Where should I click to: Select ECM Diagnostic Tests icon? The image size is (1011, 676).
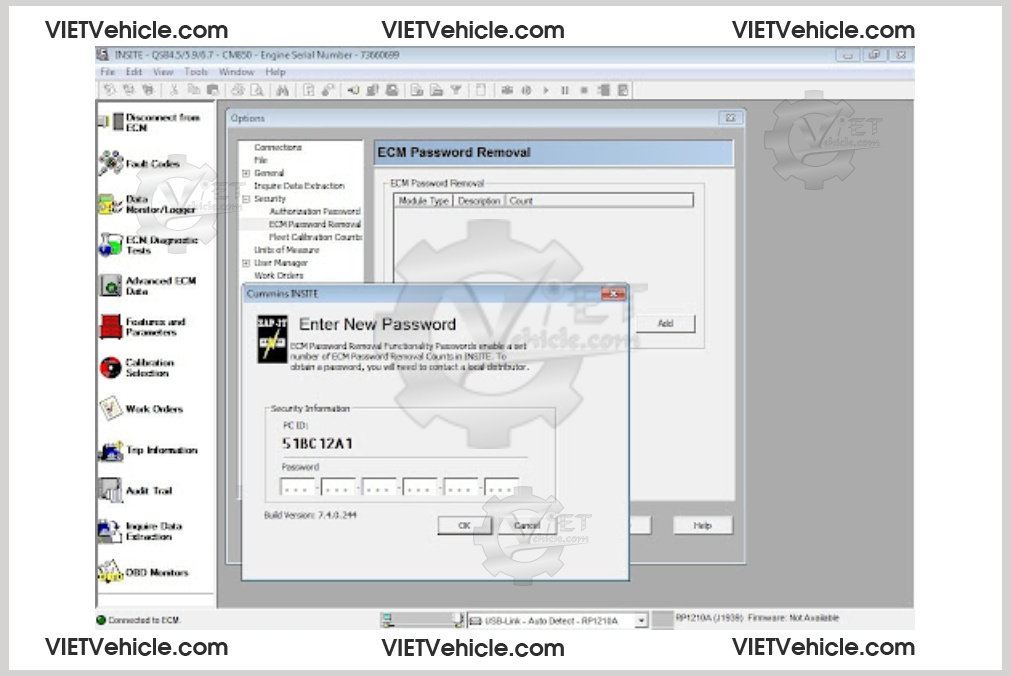(x=110, y=245)
